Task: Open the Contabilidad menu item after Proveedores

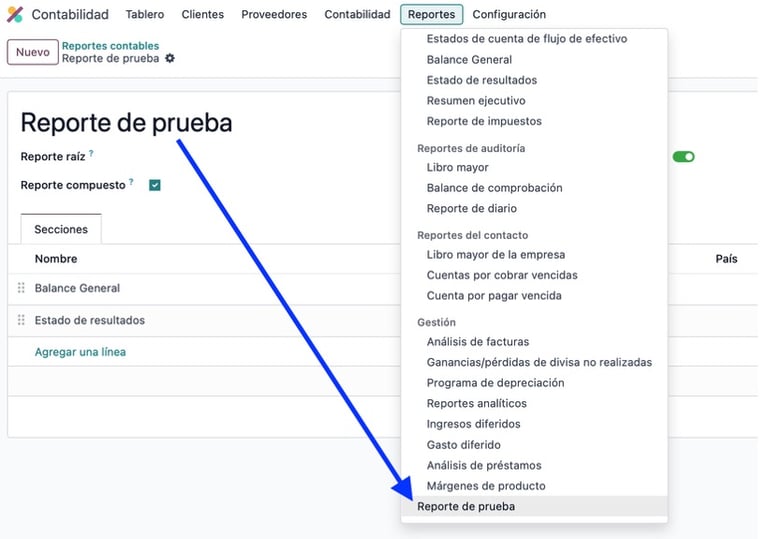Action: tap(357, 14)
